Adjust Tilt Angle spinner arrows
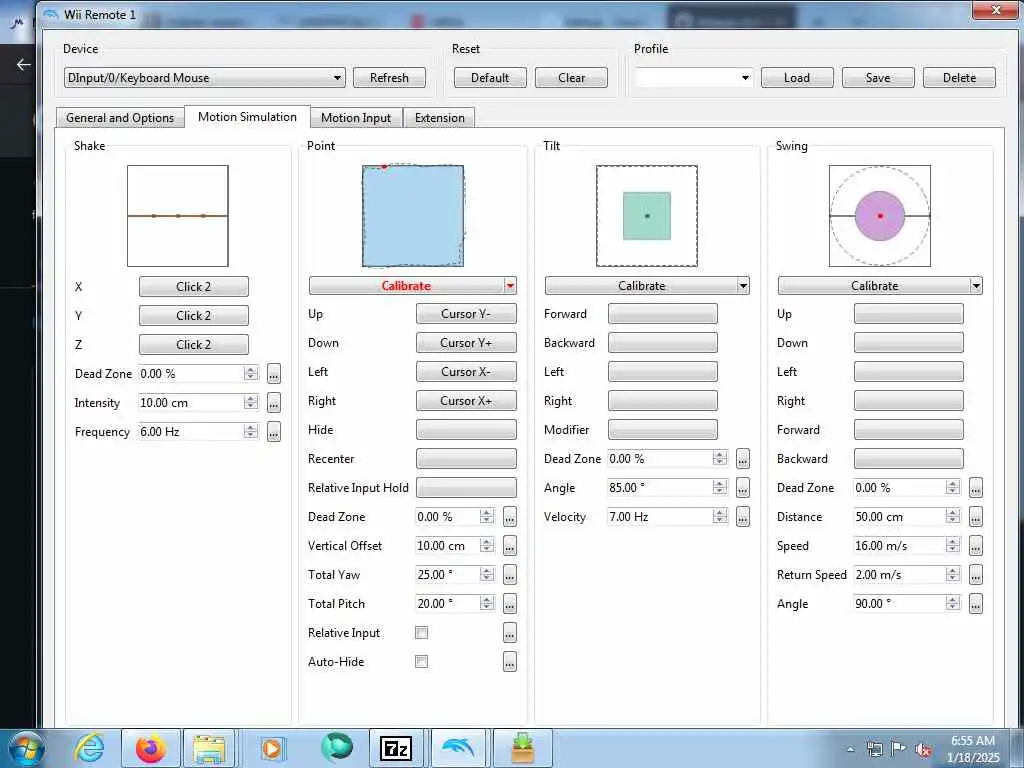 tap(720, 487)
